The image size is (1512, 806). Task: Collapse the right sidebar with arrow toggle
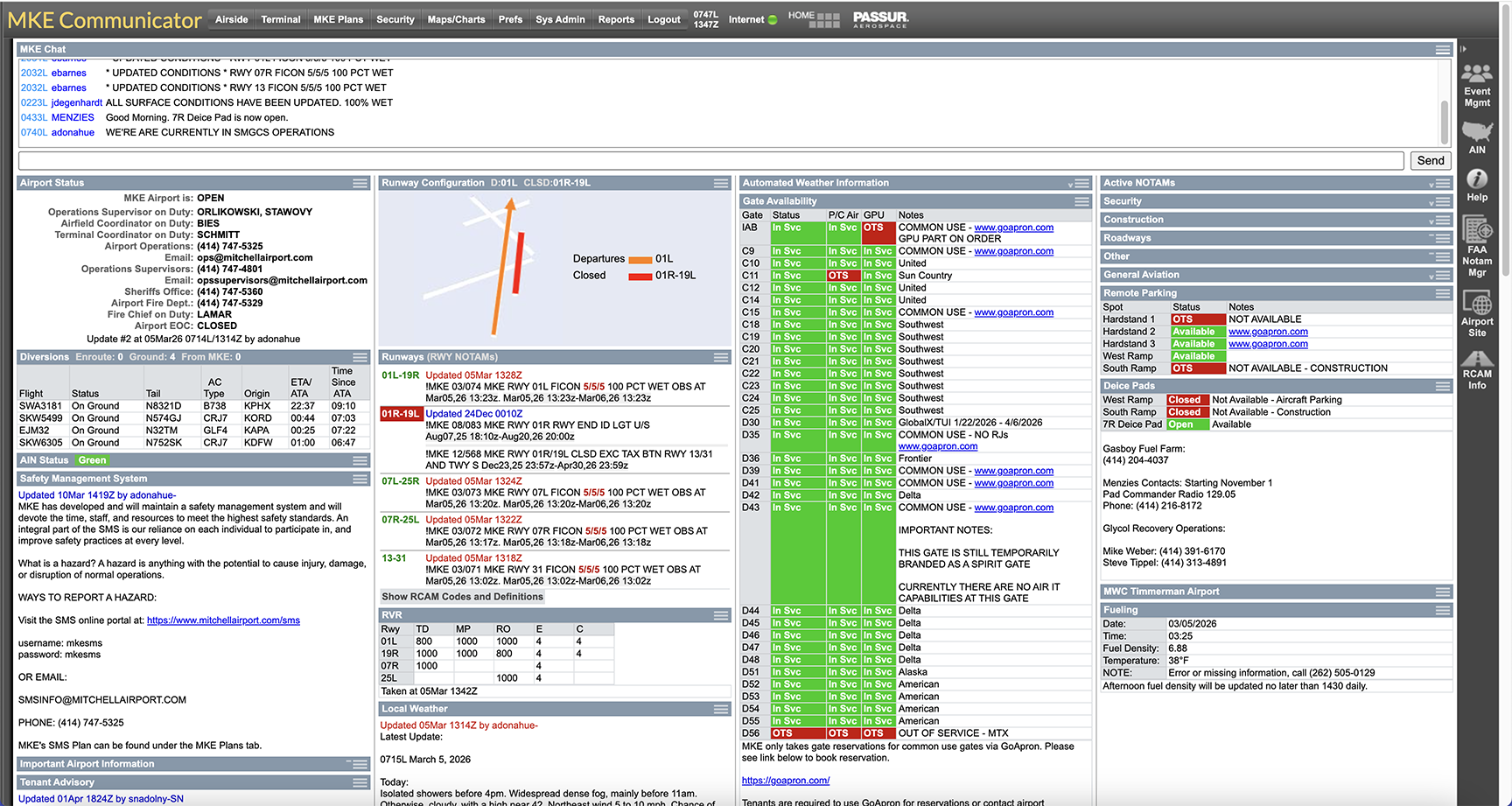1463,49
